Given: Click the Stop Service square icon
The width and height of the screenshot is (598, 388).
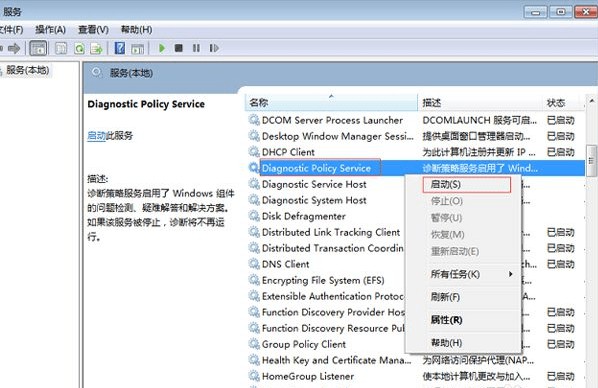Looking at the screenshot, I should pos(178,48).
